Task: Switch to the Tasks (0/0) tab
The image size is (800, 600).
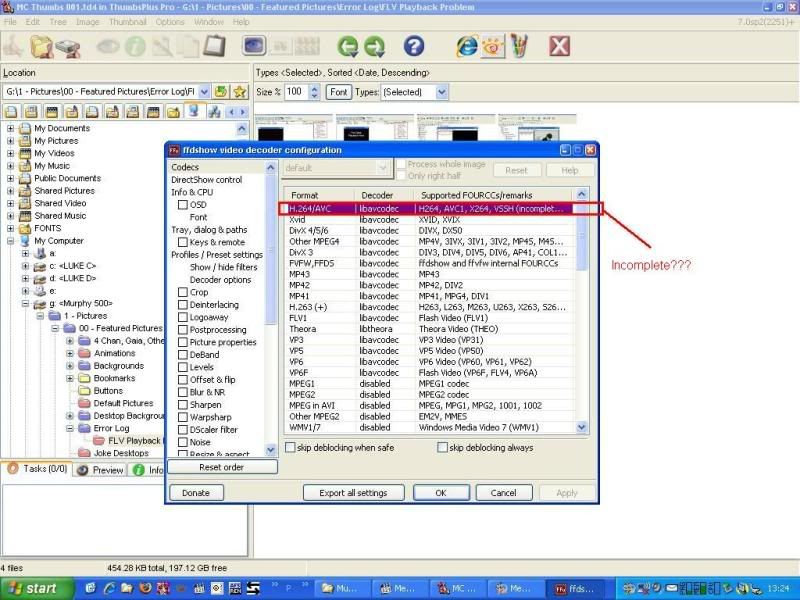Action: (38, 469)
